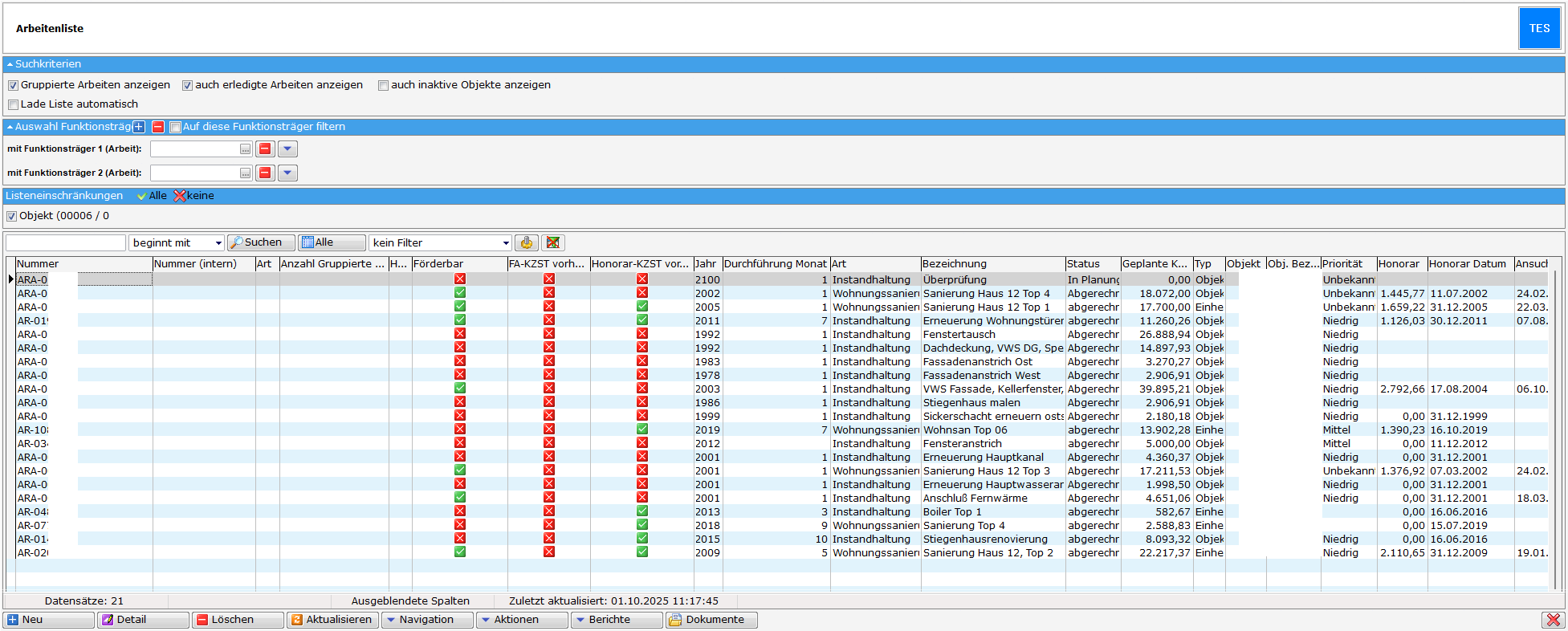
Task: Click the blue plus icon beside Auswahl Funktionsträger
Action: tap(139, 127)
